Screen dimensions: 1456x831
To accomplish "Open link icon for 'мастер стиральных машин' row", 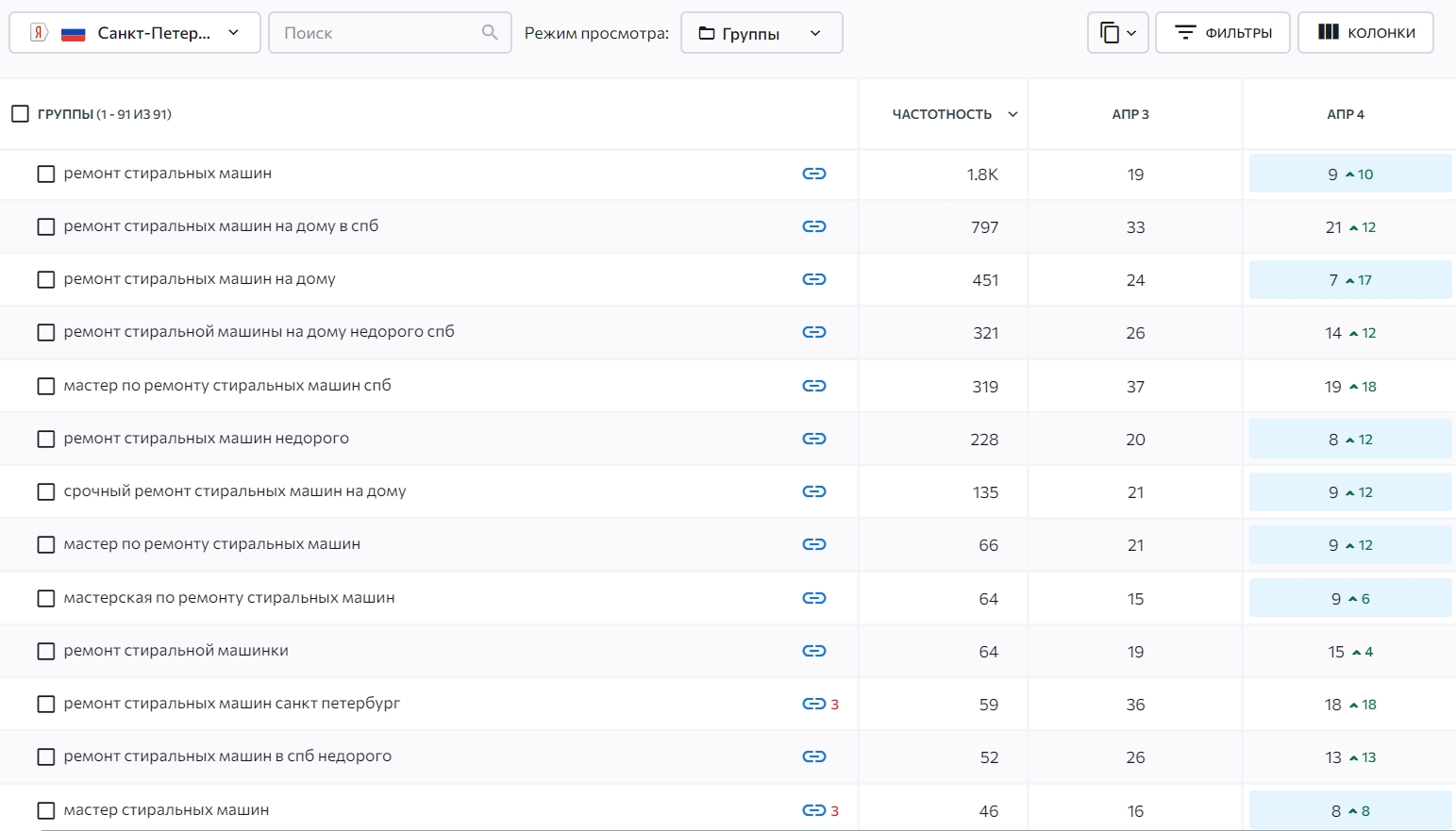I will tap(813, 810).
